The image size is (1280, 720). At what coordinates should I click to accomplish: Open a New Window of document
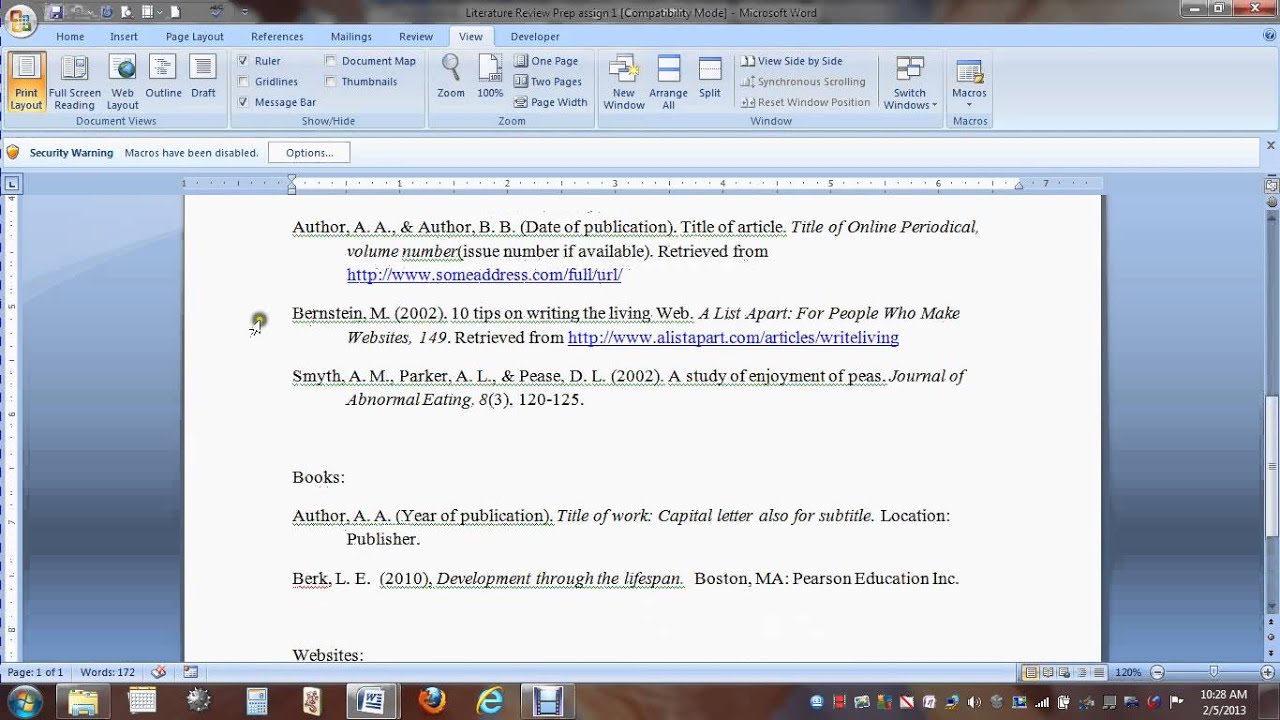pyautogui.click(x=624, y=82)
